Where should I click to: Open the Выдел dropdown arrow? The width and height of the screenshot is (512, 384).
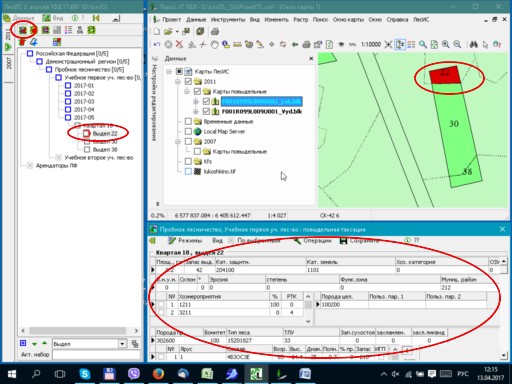[x=122, y=344]
